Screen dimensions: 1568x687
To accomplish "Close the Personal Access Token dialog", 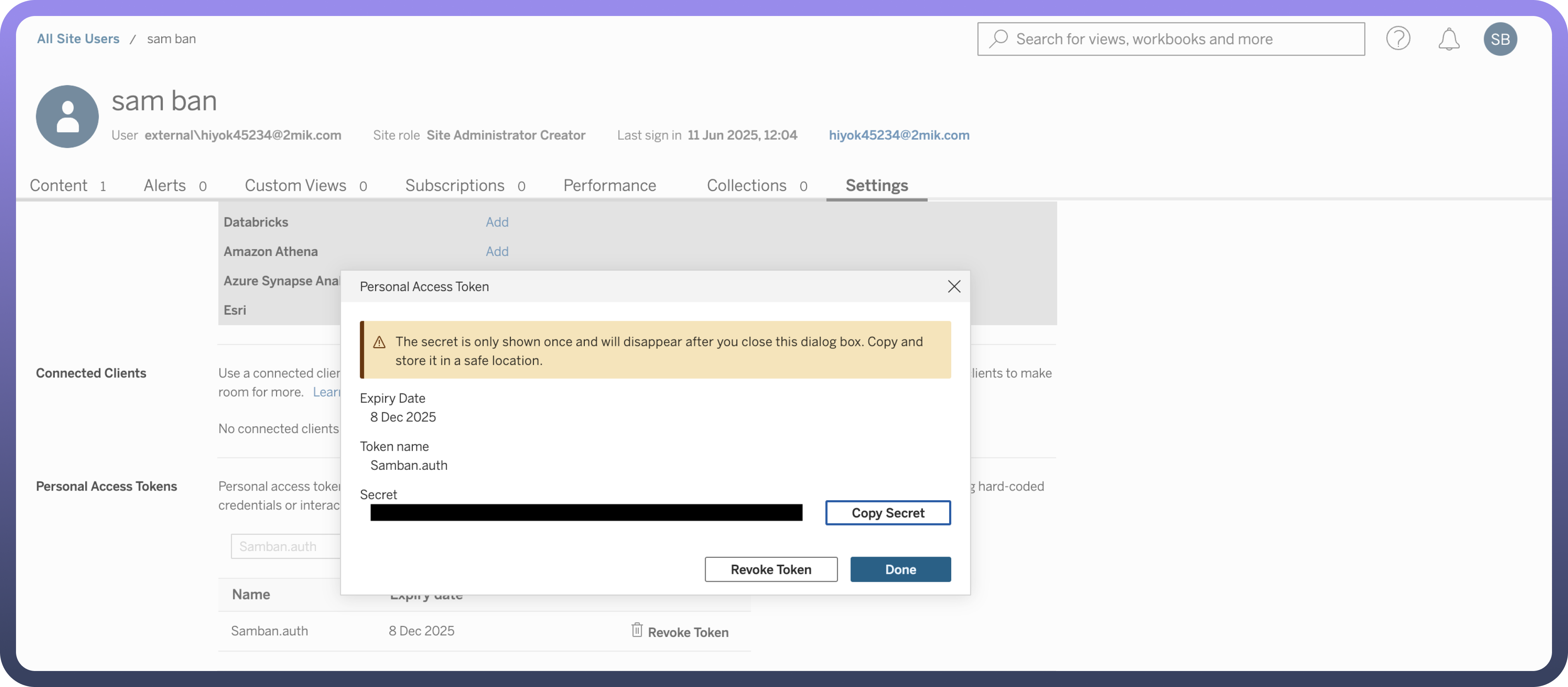I will [953, 287].
